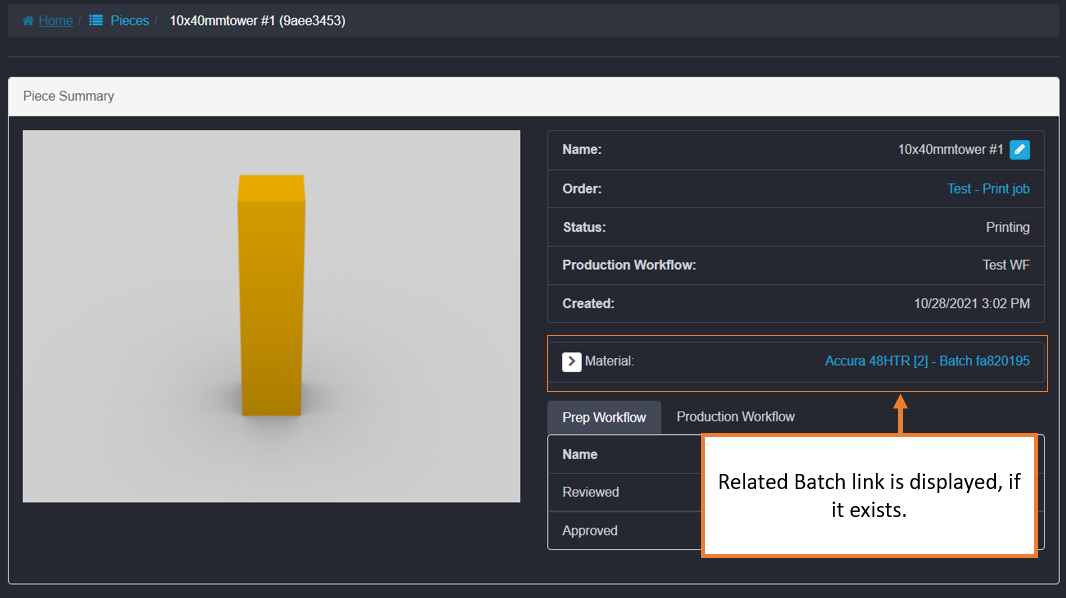Go to the Pieces breadcrumb link
The width and height of the screenshot is (1066, 598).
130,20
